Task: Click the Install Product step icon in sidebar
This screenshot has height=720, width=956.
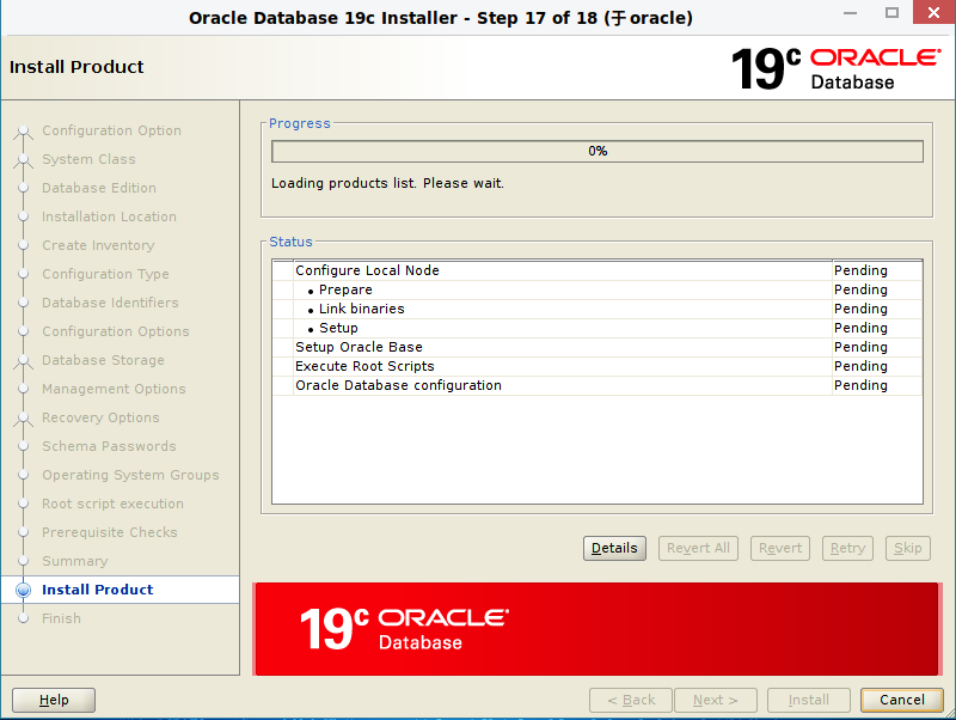Action: [x=24, y=590]
